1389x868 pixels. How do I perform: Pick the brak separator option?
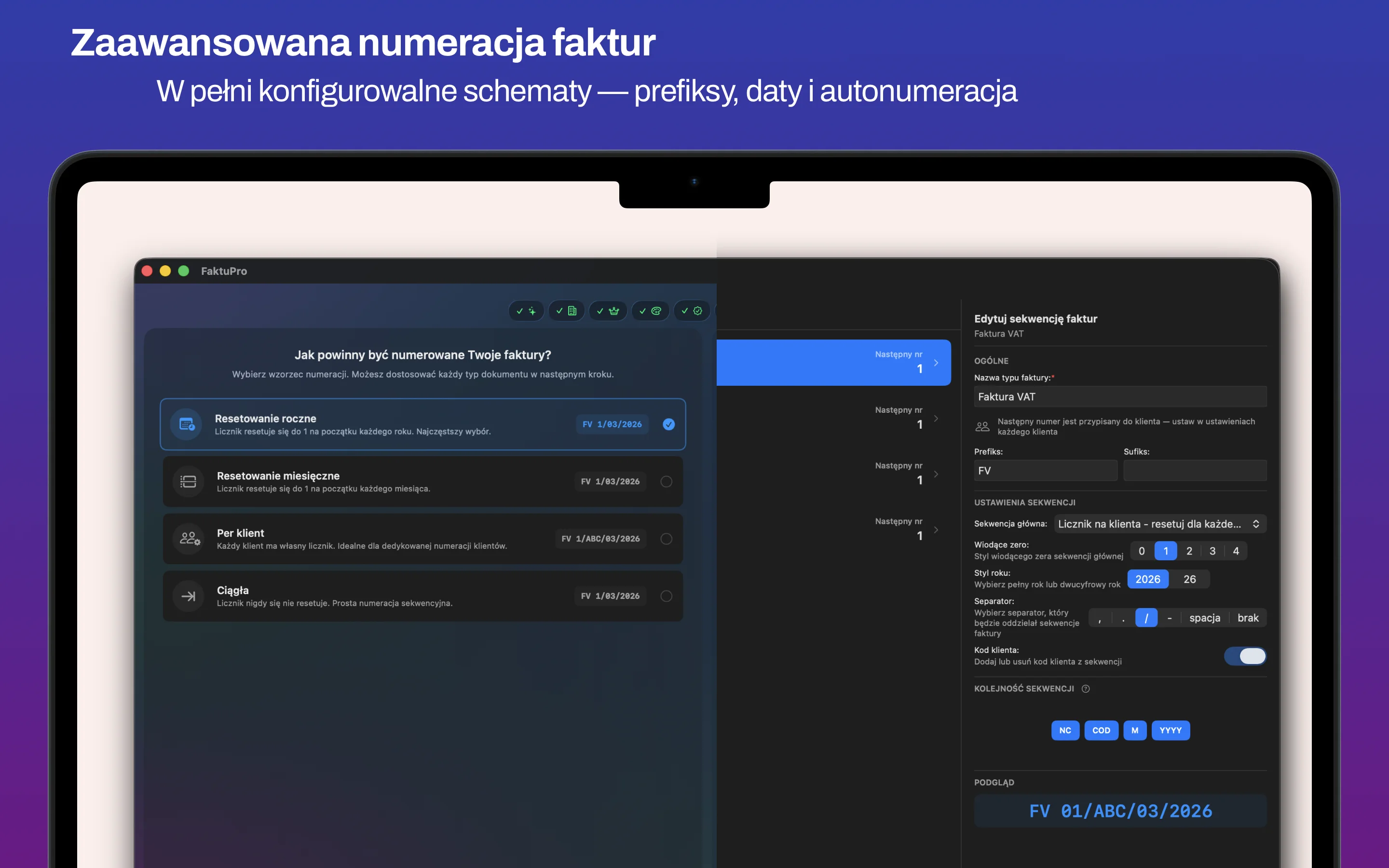pyautogui.click(x=1248, y=618)
